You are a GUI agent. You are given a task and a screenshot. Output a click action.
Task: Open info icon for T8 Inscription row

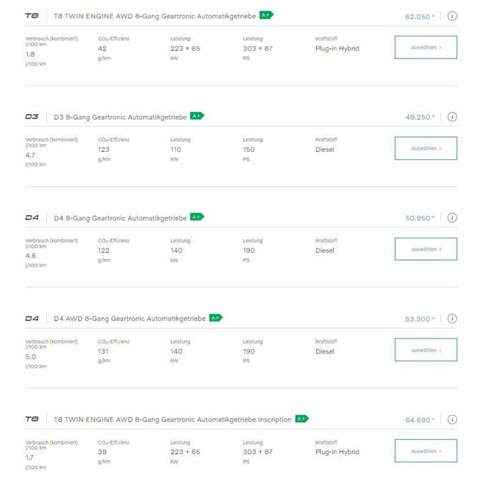tap(452, 419)
